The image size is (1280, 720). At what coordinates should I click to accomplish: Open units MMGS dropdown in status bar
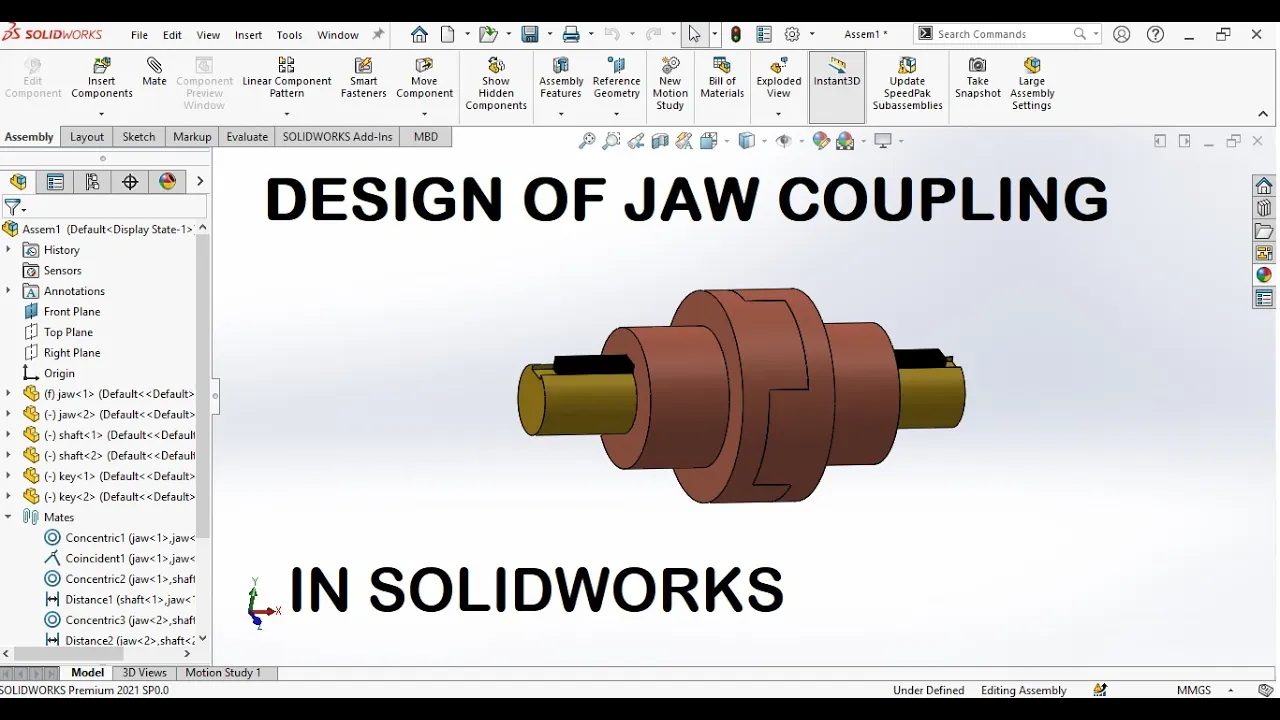coord(1231,690)
